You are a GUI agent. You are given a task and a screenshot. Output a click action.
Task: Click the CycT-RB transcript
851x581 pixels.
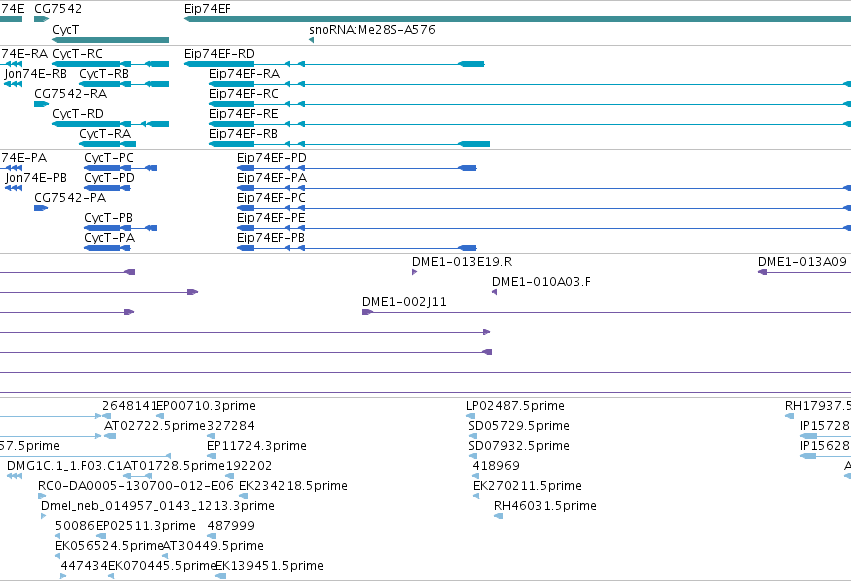point(124,84)
